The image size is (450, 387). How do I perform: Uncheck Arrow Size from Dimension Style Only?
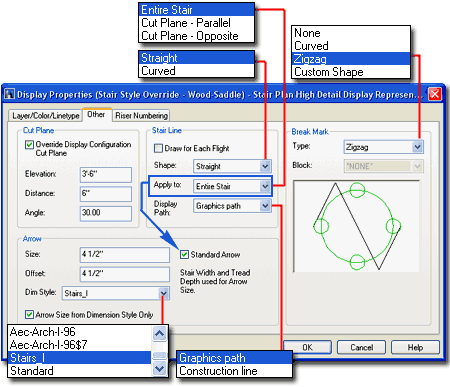29,314
